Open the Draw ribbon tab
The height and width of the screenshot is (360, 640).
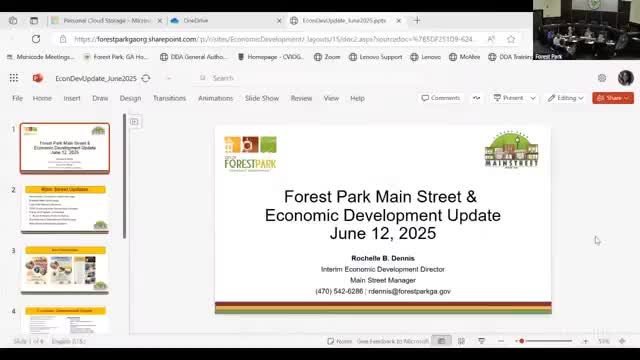(x=100, y=98)
